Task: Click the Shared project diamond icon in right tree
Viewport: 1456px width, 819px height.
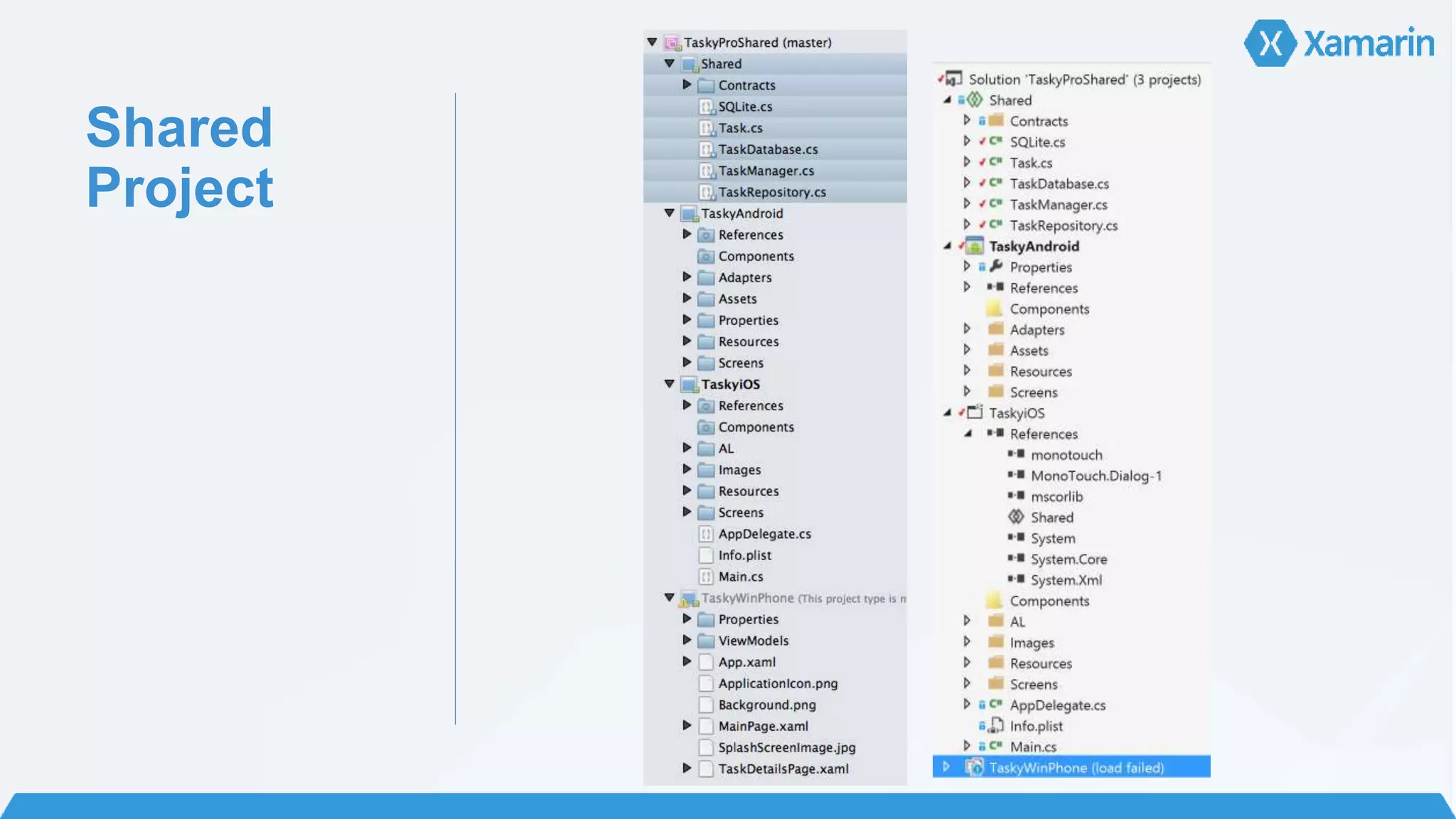Action: click(975, 100)
